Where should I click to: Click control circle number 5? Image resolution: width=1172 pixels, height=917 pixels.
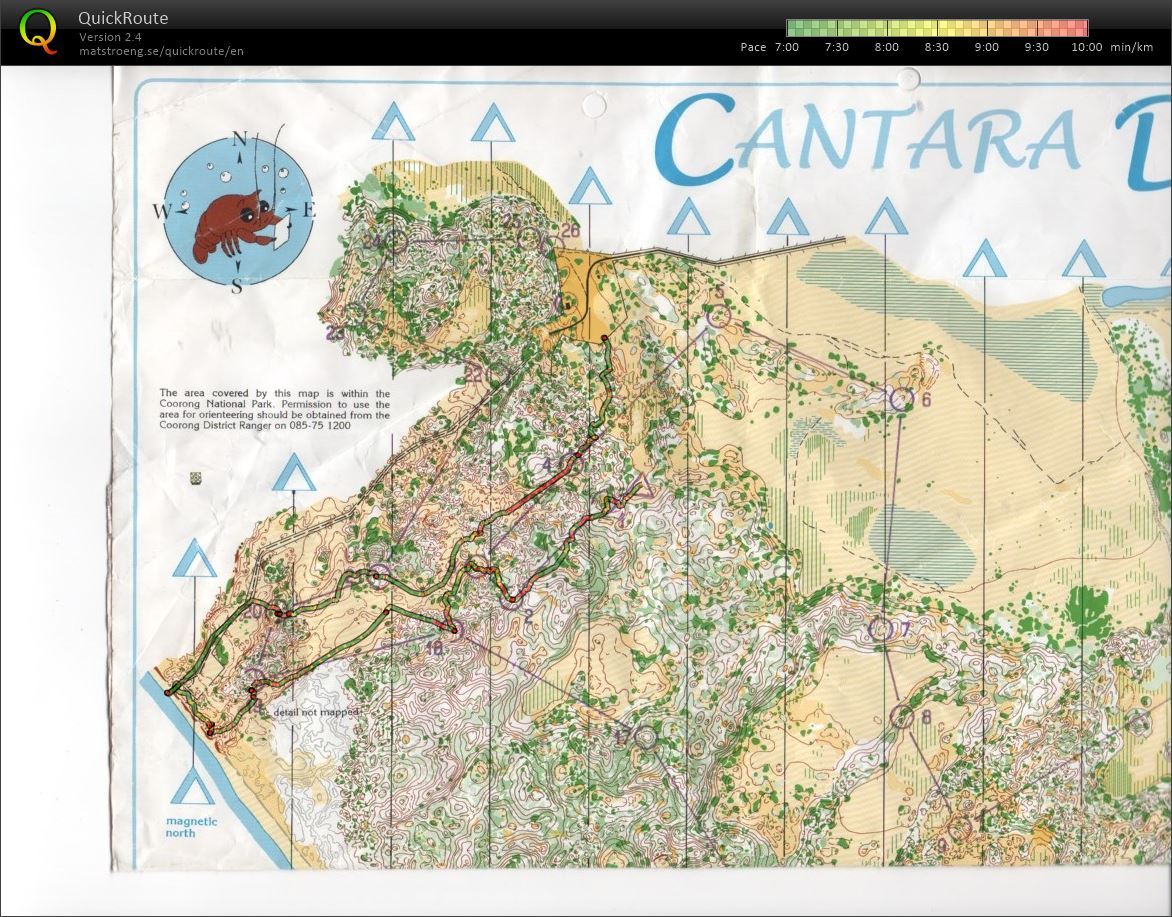tap(718, 316)
